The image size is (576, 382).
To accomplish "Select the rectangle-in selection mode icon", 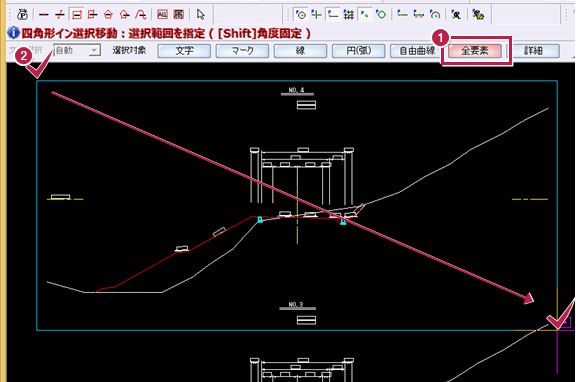I will coord(77,15).
